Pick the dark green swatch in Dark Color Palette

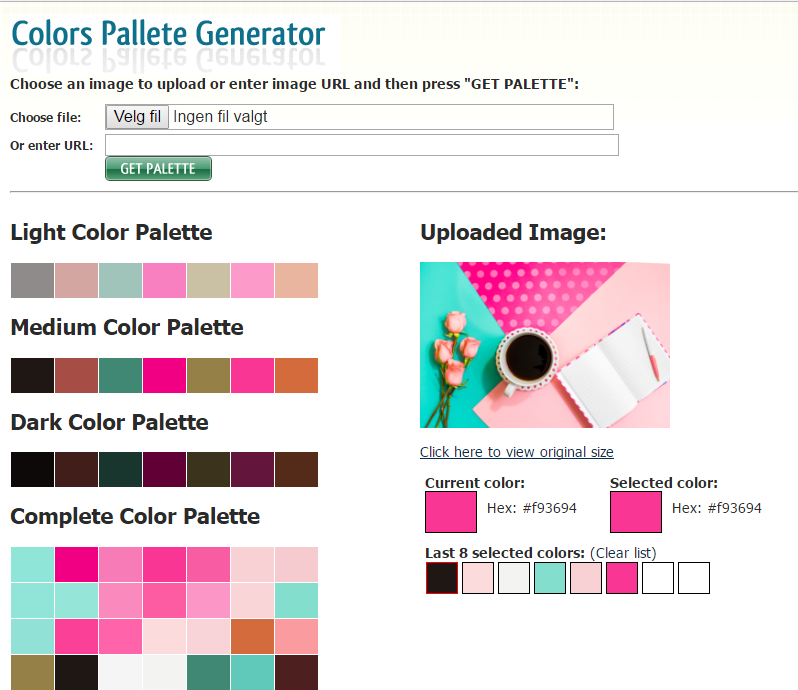tap(121, 470)
